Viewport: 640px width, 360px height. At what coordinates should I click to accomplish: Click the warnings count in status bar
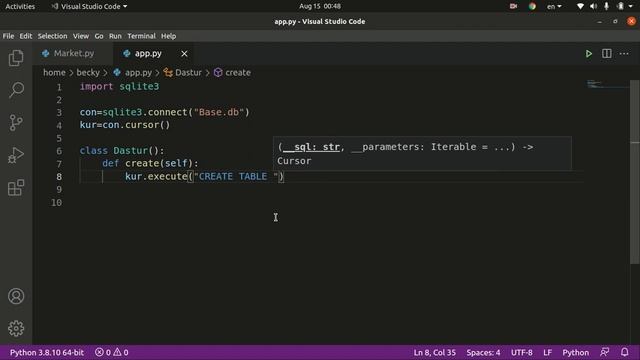pyautogui.click(x=121, y=352)
